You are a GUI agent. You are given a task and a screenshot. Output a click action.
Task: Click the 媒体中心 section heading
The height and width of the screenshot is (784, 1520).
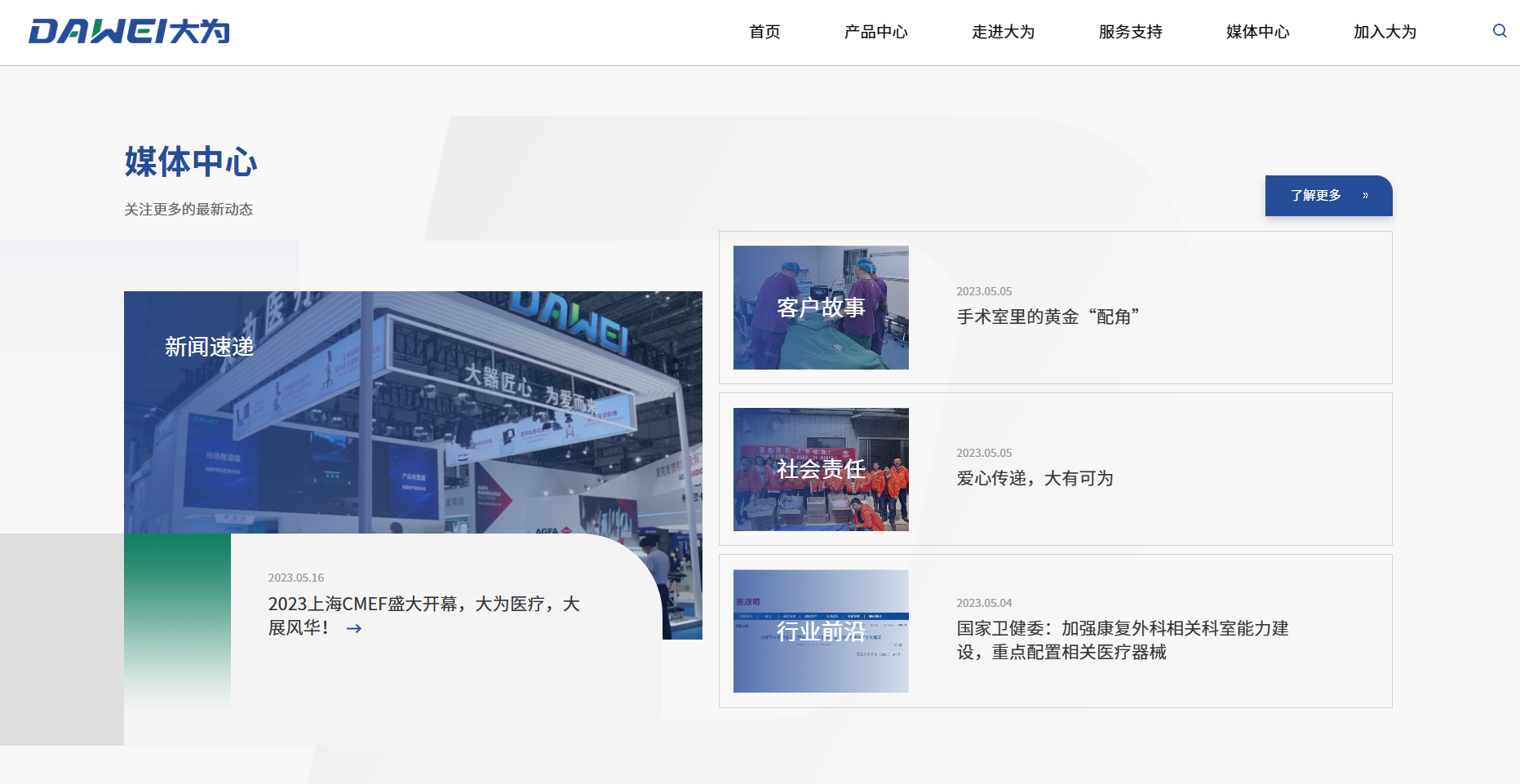pos(191,162)
